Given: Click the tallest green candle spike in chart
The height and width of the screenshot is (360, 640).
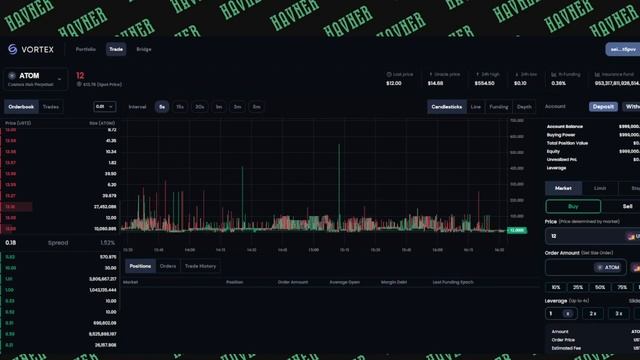Looking at the screenshot, I should pos(339,186).
